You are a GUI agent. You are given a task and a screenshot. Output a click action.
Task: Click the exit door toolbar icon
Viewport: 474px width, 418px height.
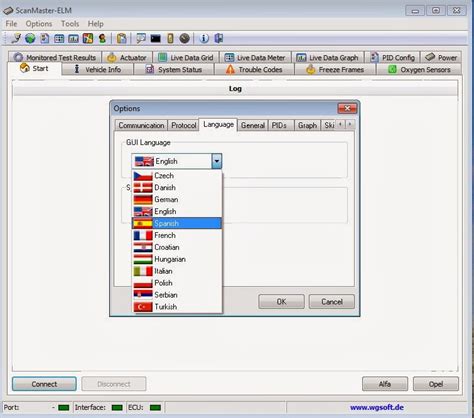coord(219,39)
